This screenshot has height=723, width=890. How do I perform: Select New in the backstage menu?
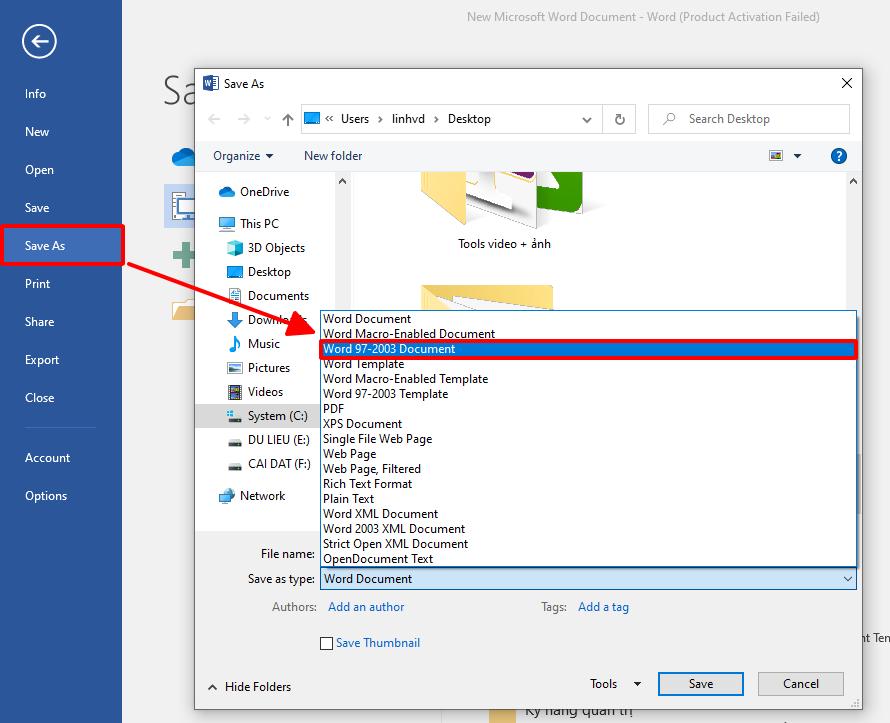click(x=37, y=132)
